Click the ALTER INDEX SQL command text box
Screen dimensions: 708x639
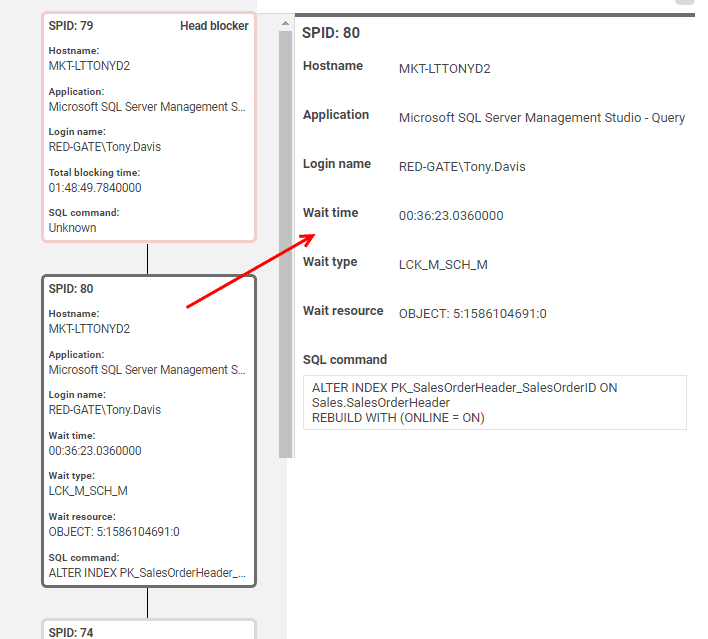click(494, 402)
